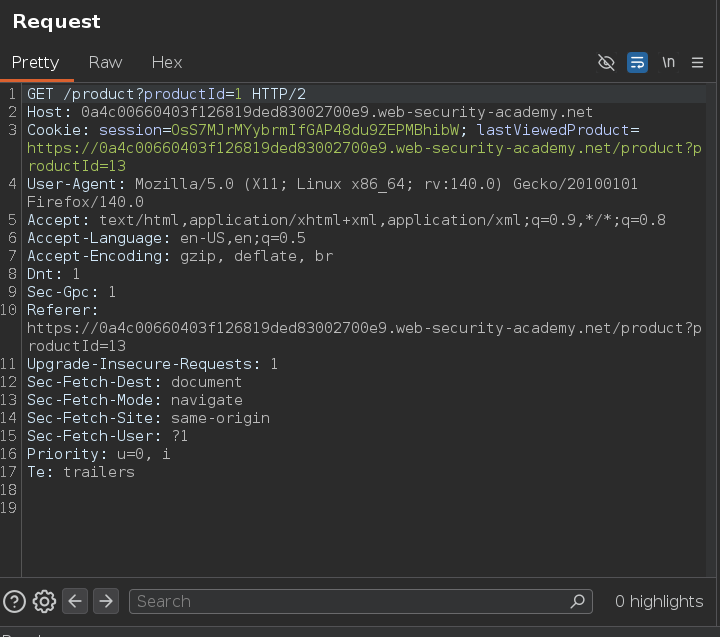Click the Sec-Gpc header
Screen dimensions: 720x637
[x=71, y=292]
